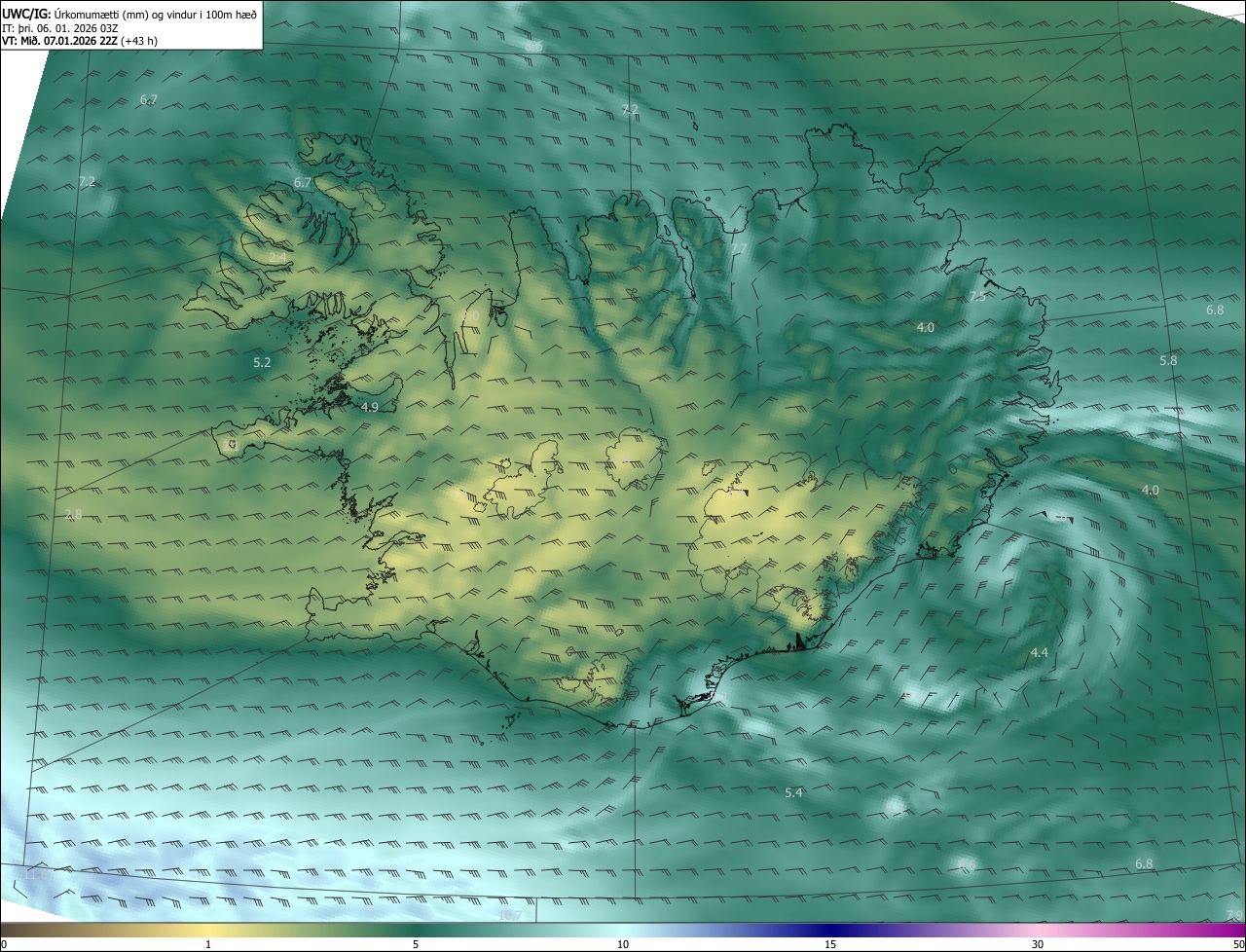Click the '15' tick on the color scale
1246x952 pixels.
pyautogui.click(x=830, y=944)
